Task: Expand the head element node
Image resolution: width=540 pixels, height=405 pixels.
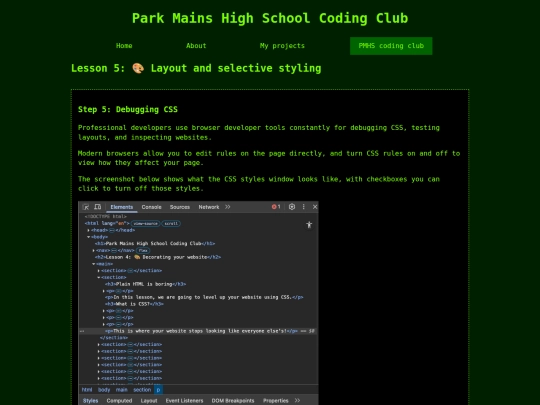Action: (x=89, y=230)
